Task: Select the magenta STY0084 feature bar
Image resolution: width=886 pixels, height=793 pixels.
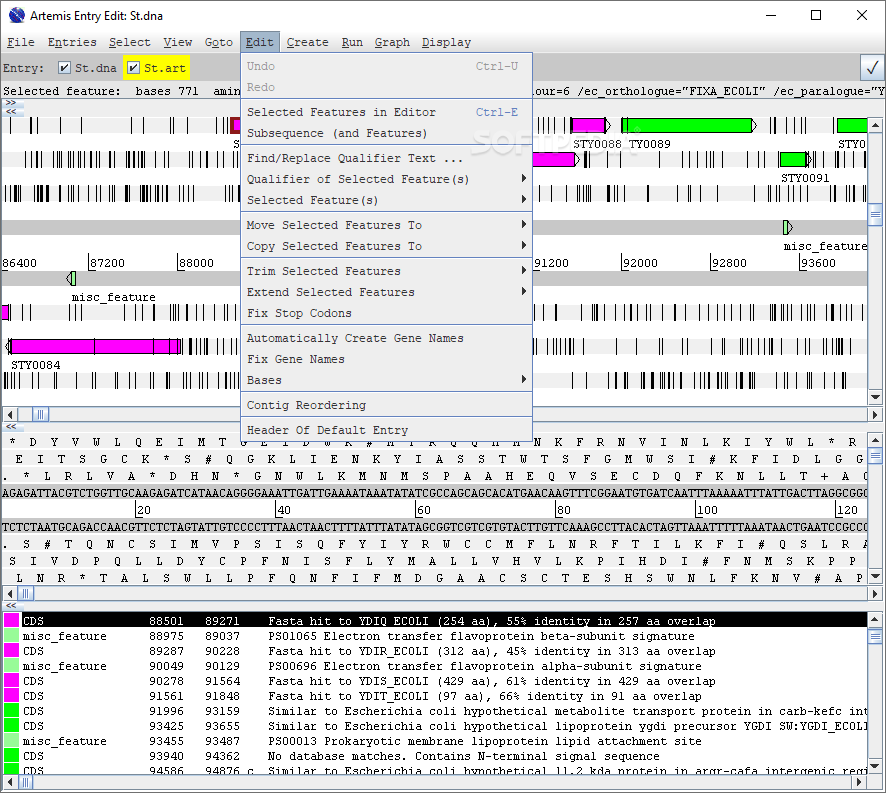Action: 94,346
